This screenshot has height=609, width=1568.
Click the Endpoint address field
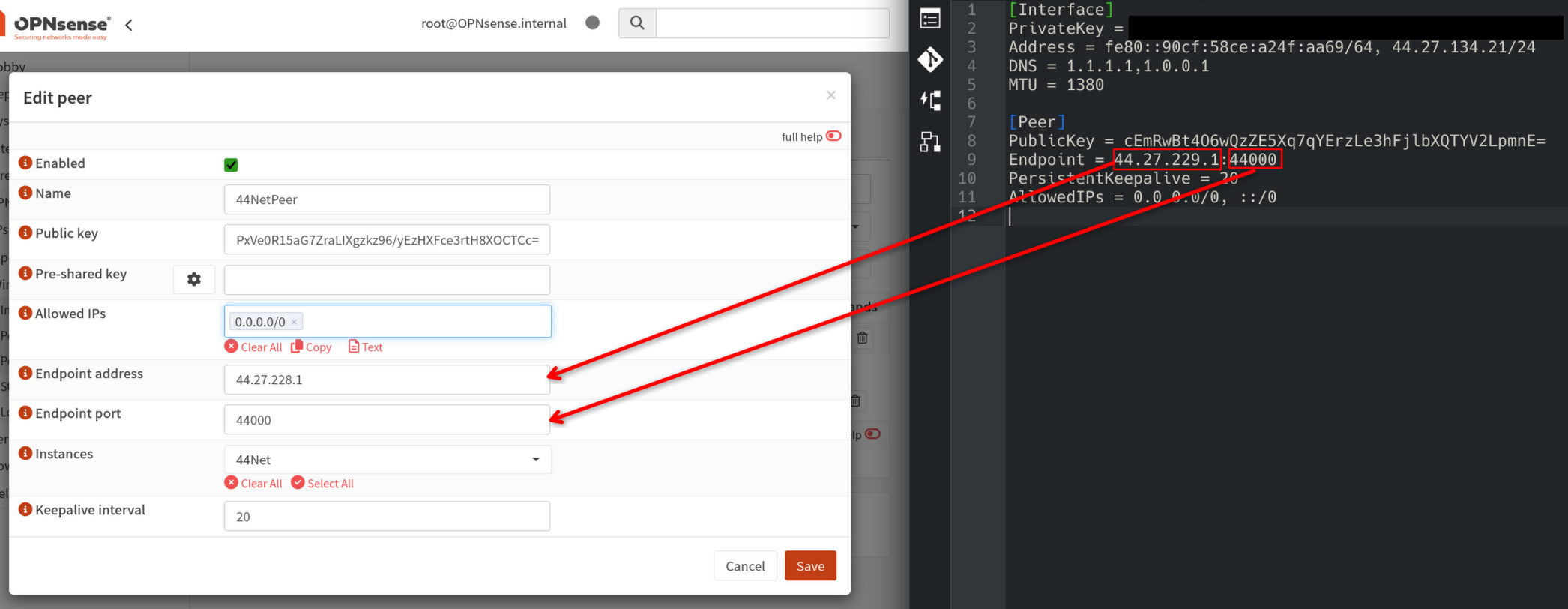[x=387, y=379]
